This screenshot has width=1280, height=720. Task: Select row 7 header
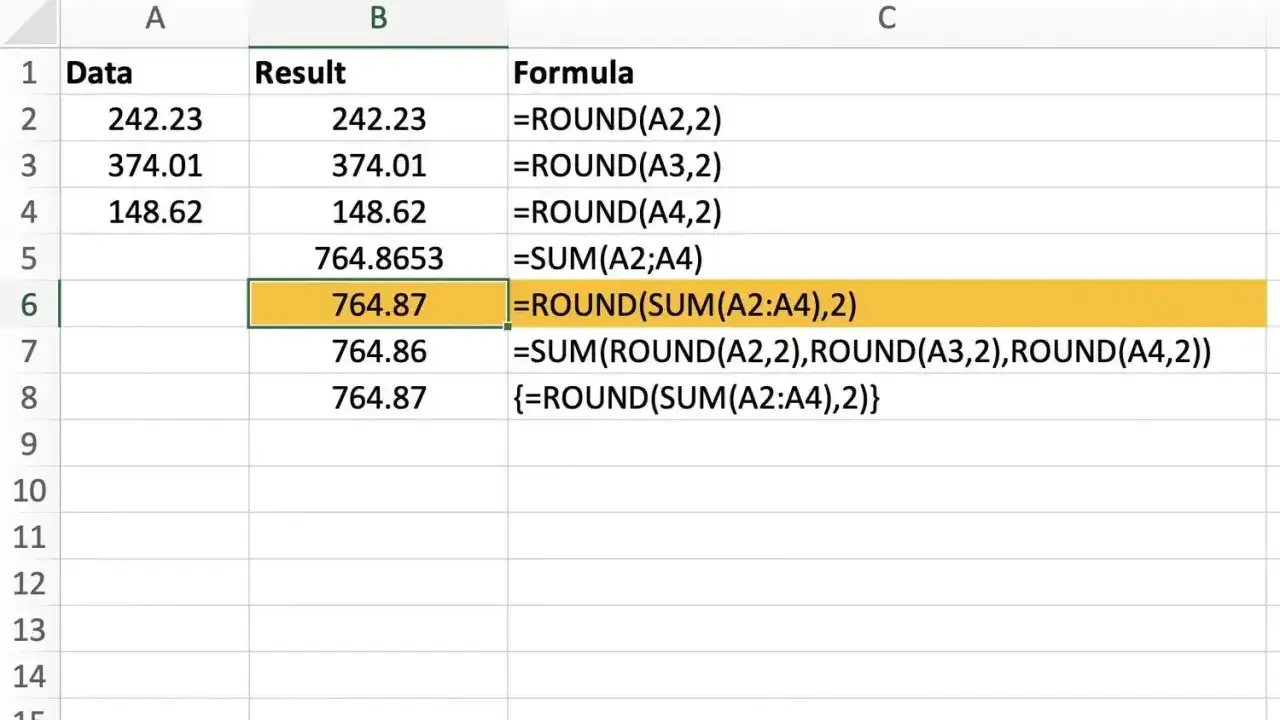[29, 351]
